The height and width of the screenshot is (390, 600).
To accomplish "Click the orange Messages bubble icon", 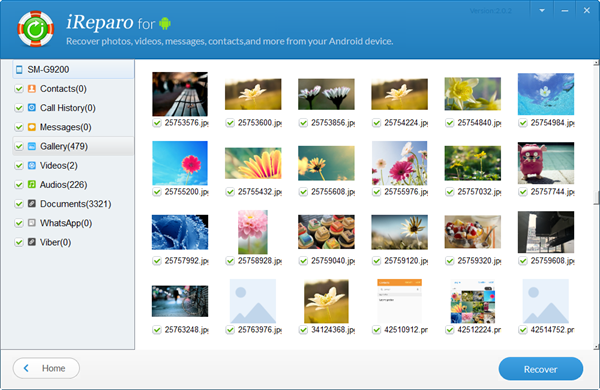I will (32, 127).
